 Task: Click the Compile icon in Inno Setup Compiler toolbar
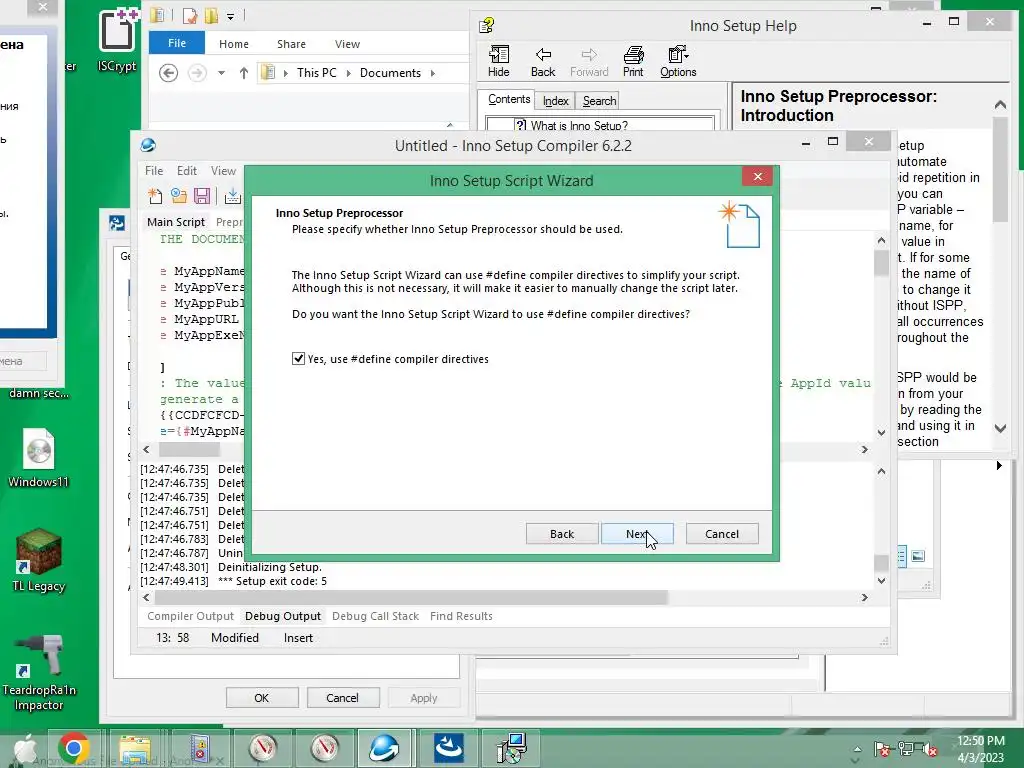click(x=232, y=195)
